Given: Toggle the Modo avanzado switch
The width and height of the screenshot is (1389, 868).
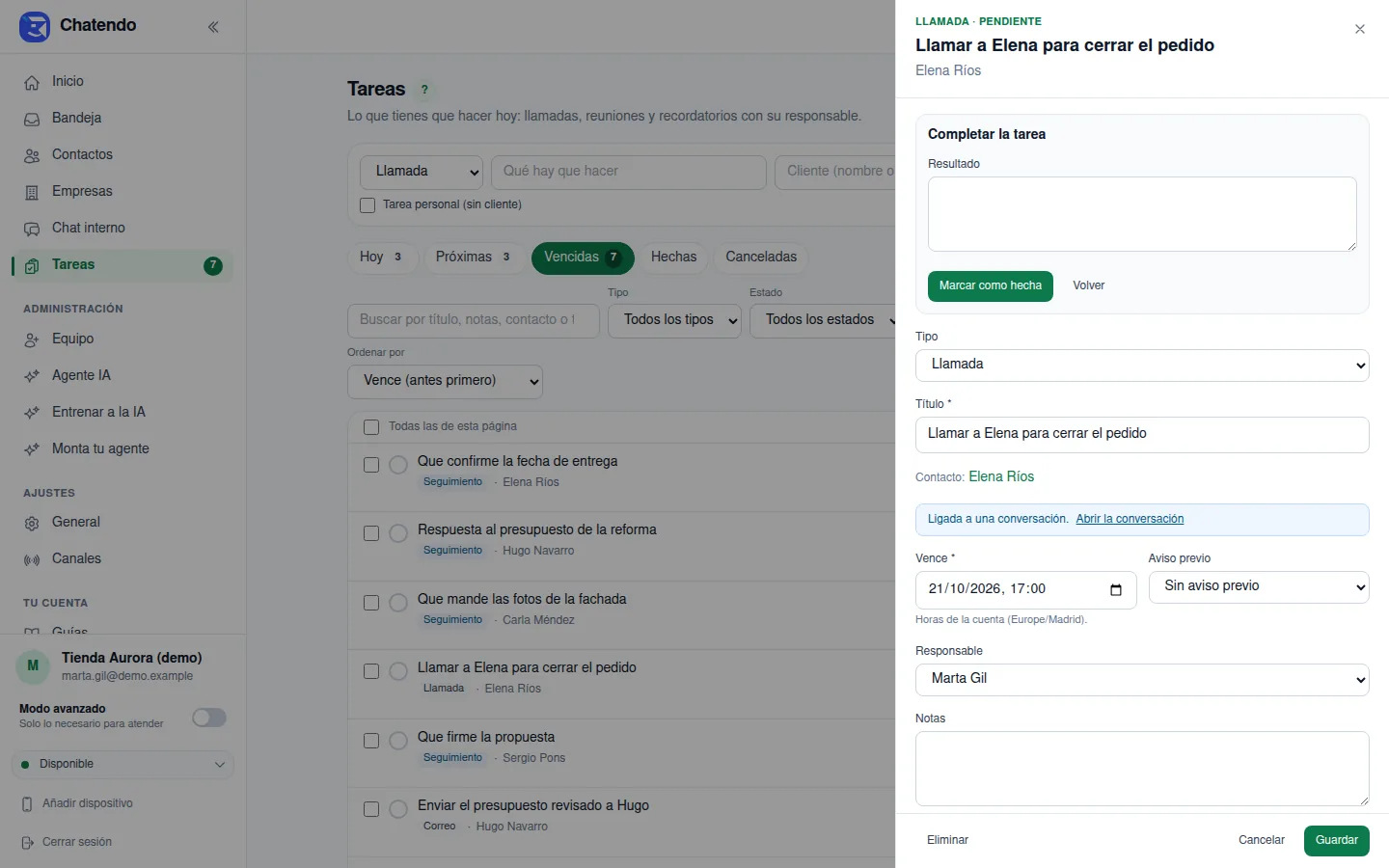Looking at the screenshot, I should tap(209, 718).
